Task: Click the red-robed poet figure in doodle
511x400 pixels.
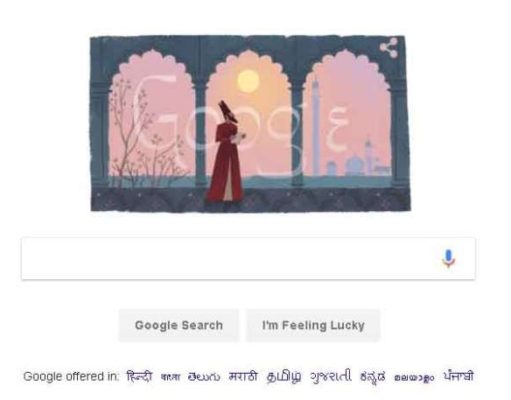Action: [x=226, y=152]
